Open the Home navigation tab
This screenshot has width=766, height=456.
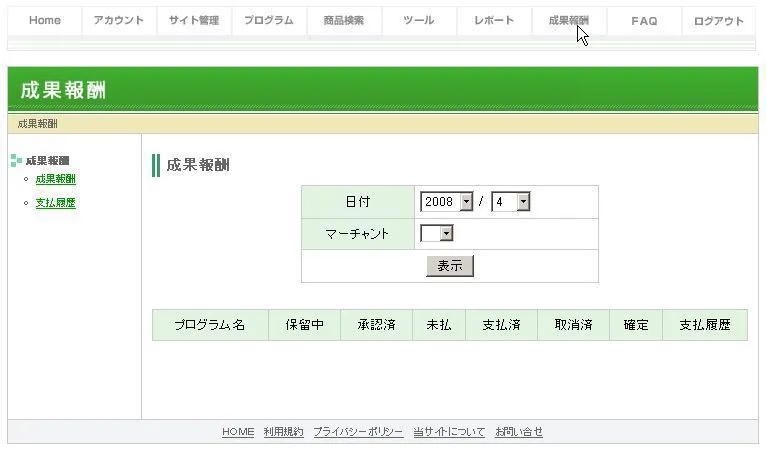[45, 21]
